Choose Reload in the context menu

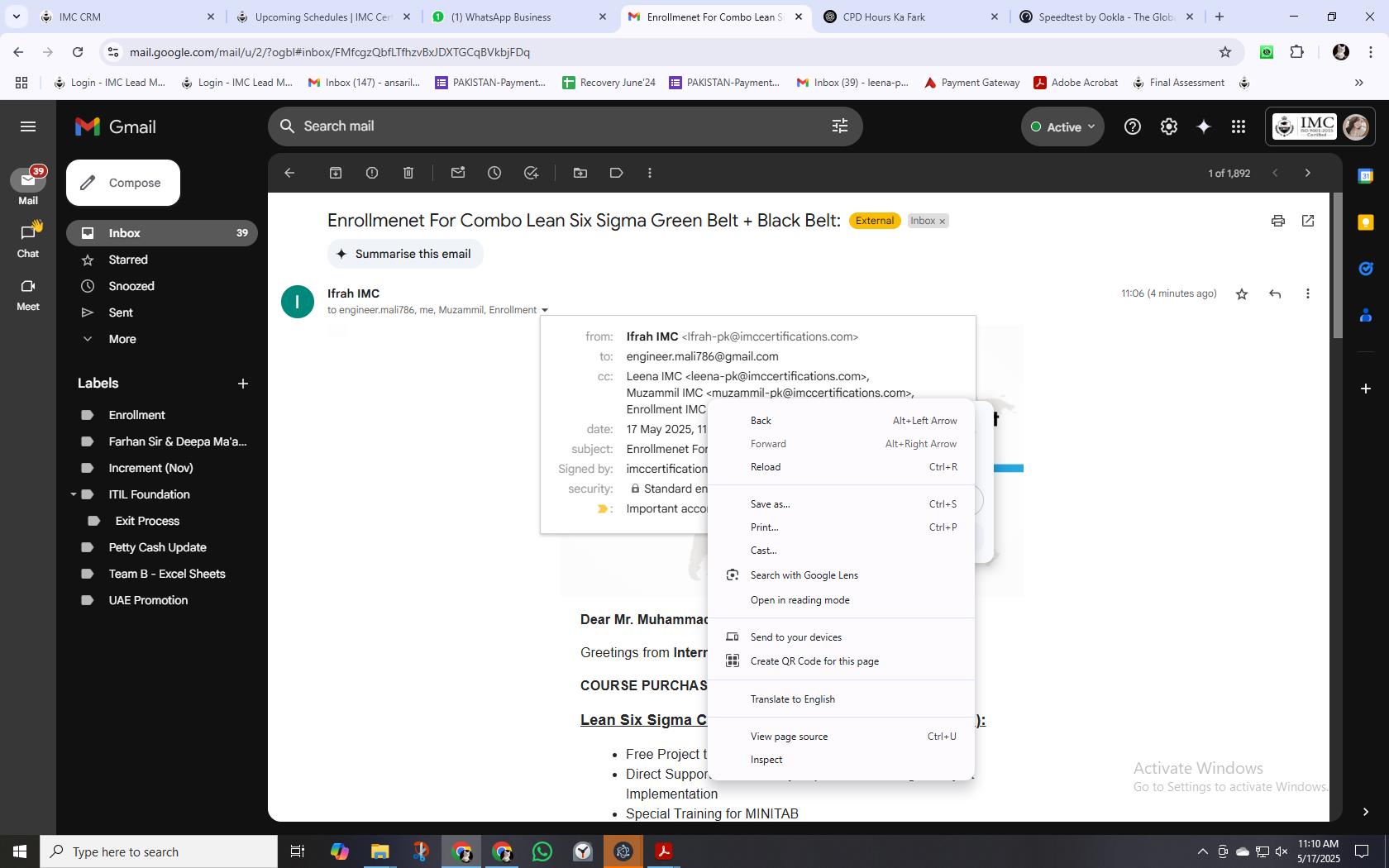842,467
